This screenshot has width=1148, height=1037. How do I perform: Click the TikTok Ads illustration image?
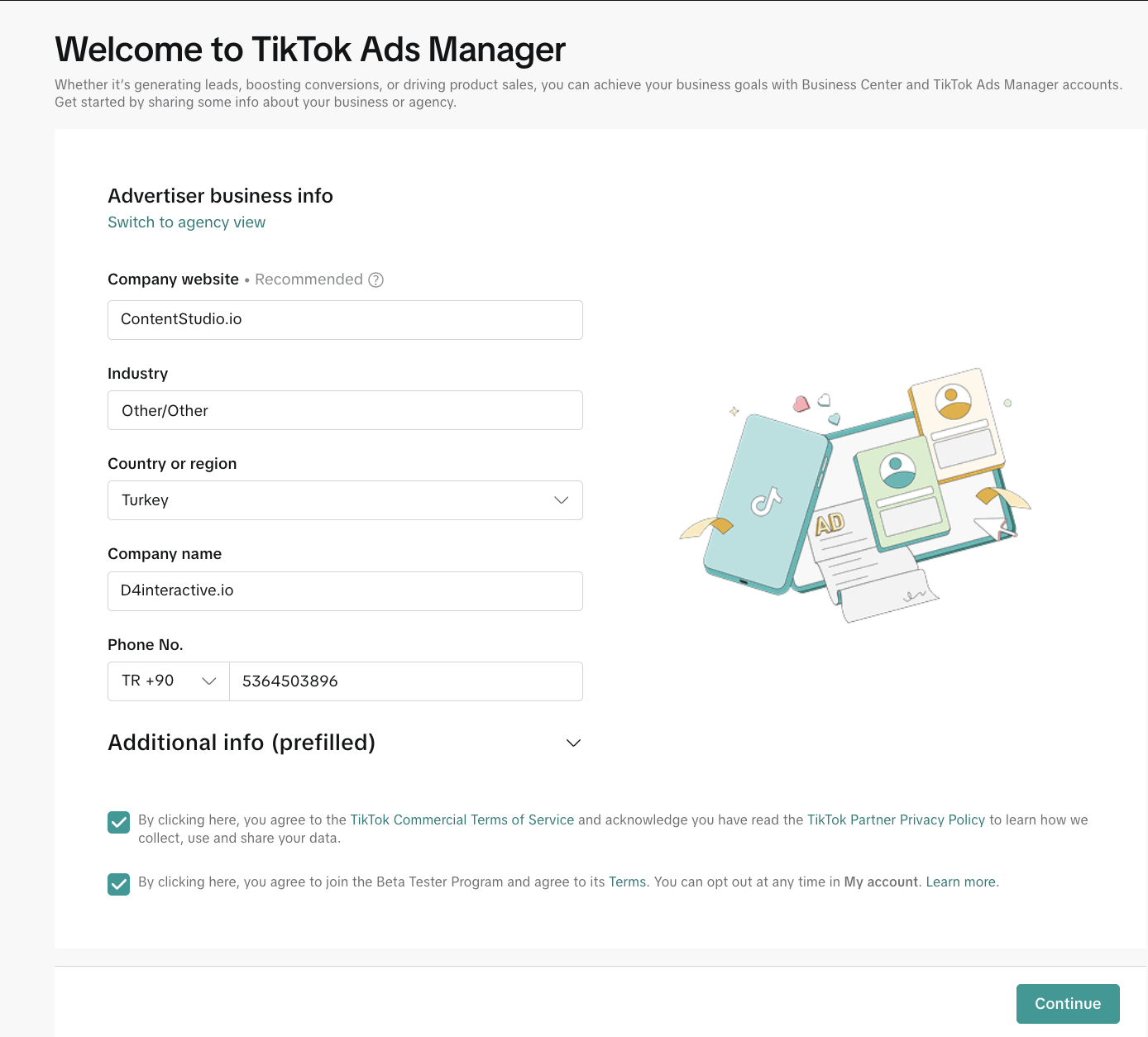[855, 495]
